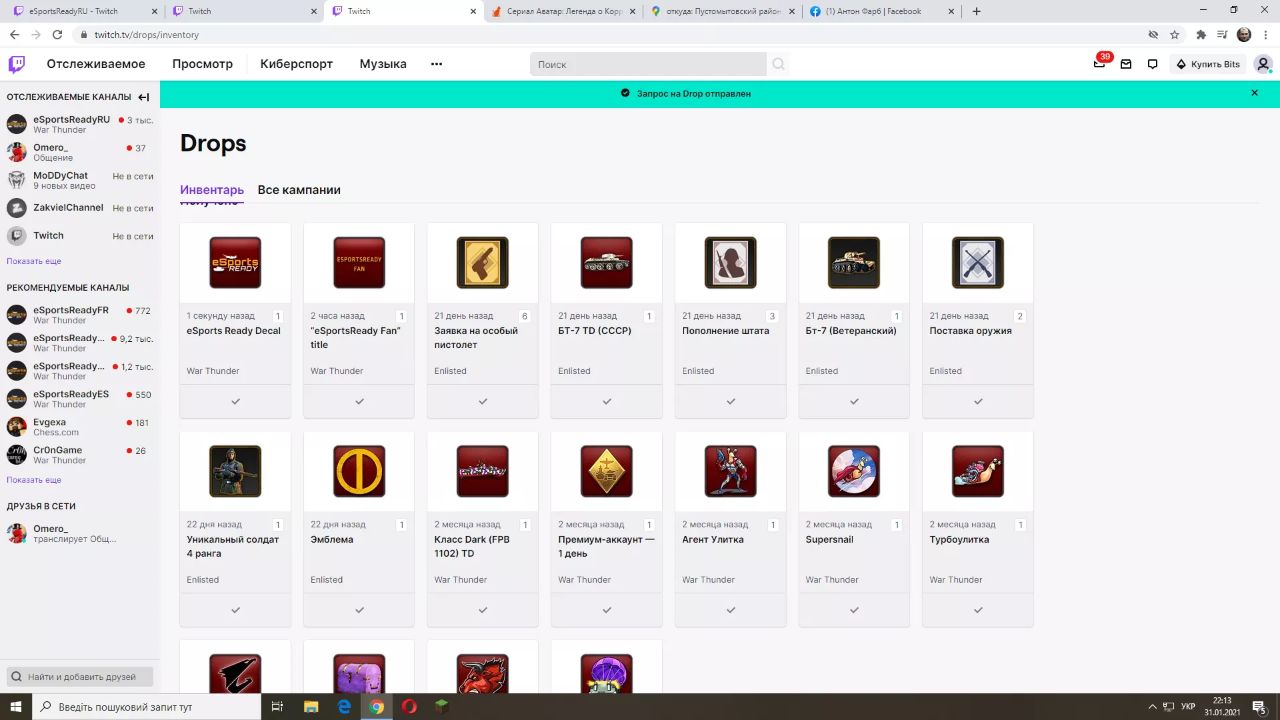
Task: Open the ZakvielChannel sidebar entry
Action: [x=80, y=208]
